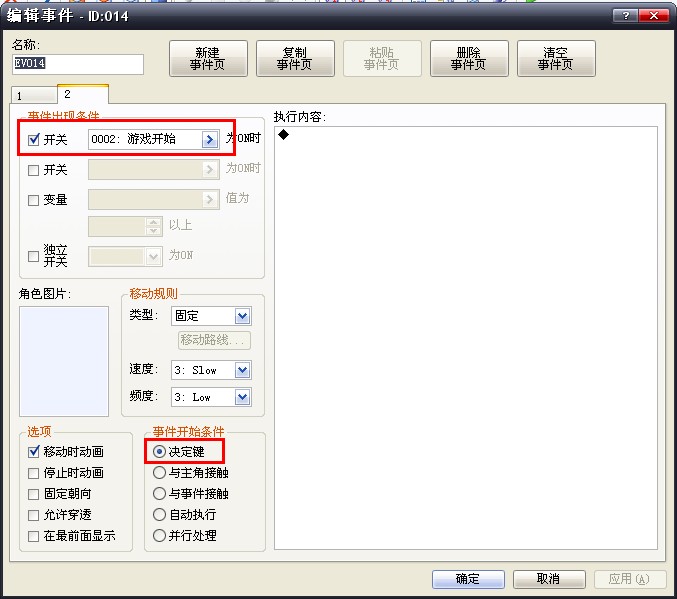Enable the second 开关 condition checkbox
The image size is (677, 599).
(x=33, y=170)
